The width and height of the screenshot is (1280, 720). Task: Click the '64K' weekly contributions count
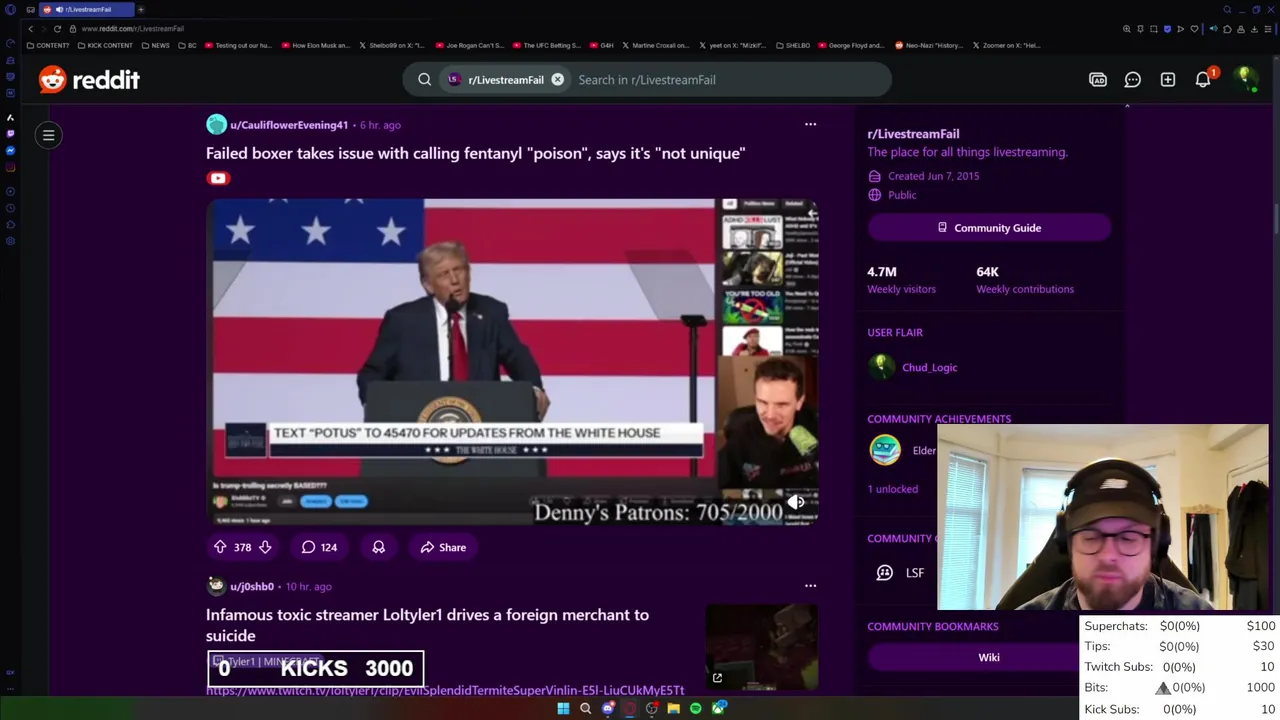click(987, 272)
